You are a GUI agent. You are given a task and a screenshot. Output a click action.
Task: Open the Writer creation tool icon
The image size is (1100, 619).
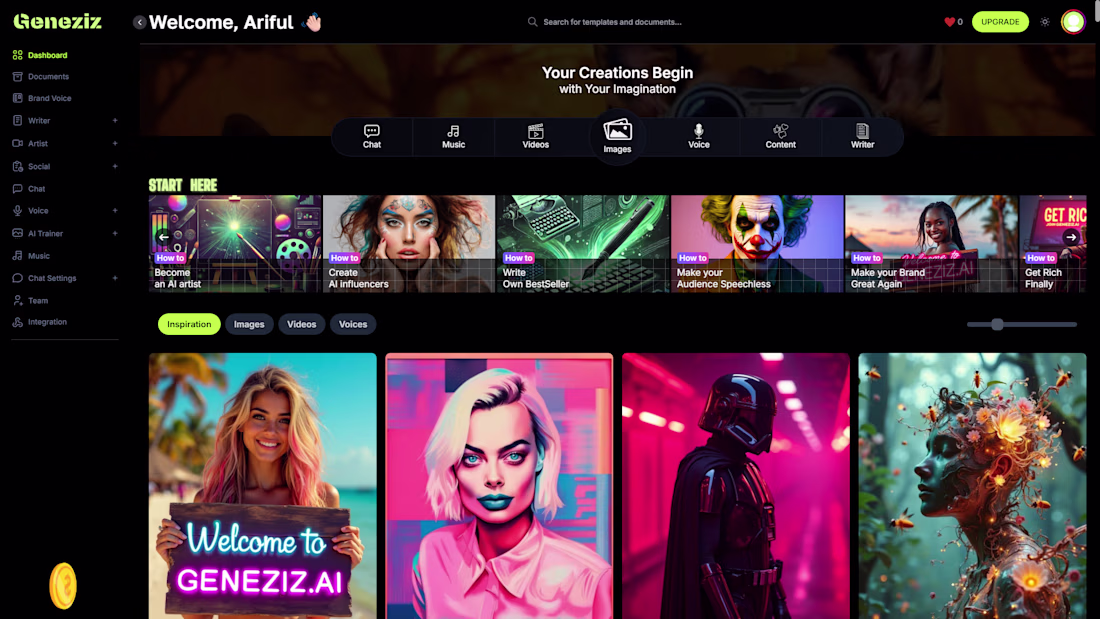[862, 131]
